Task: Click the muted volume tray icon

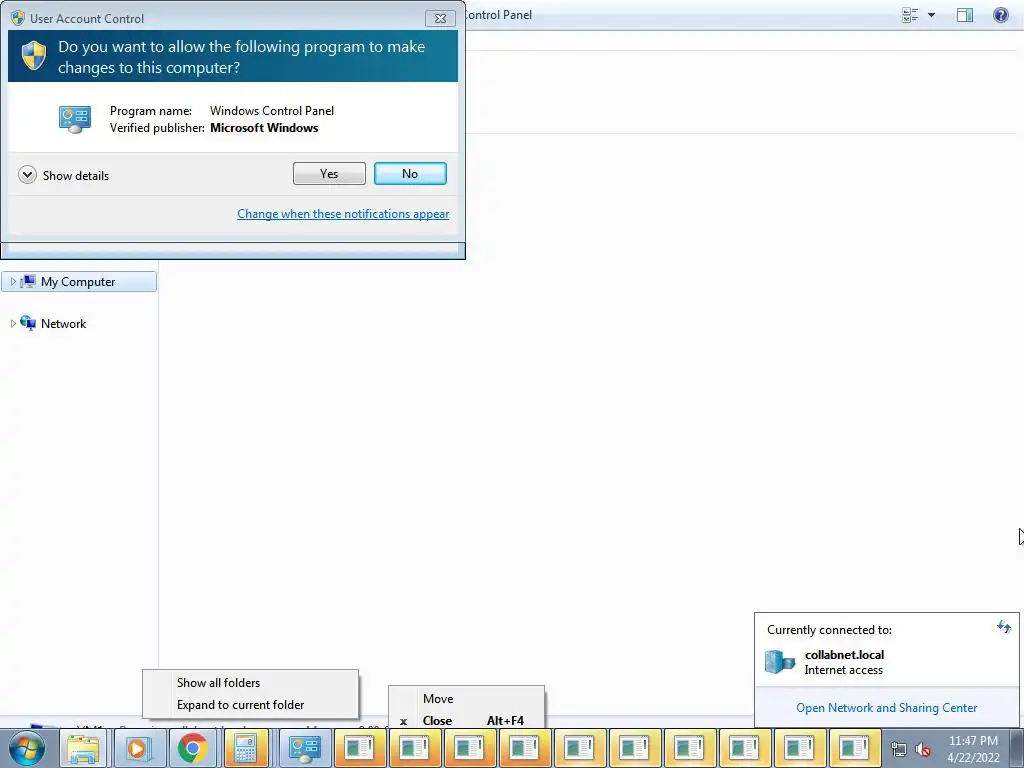Action: tap(923, 749)
